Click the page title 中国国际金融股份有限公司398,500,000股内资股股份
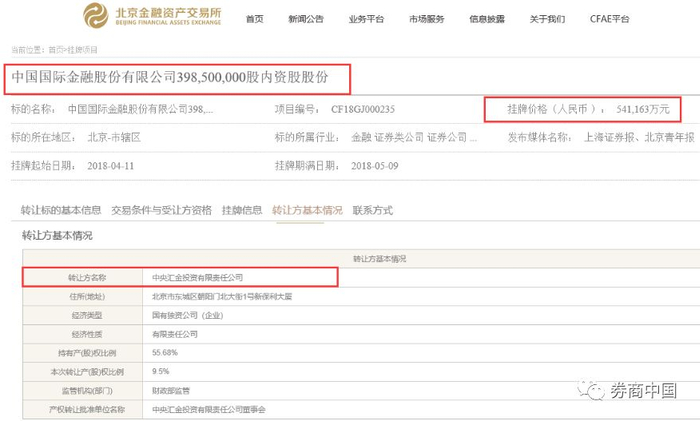The width and height of the screenshot is (700, 421). click(170, 77)
